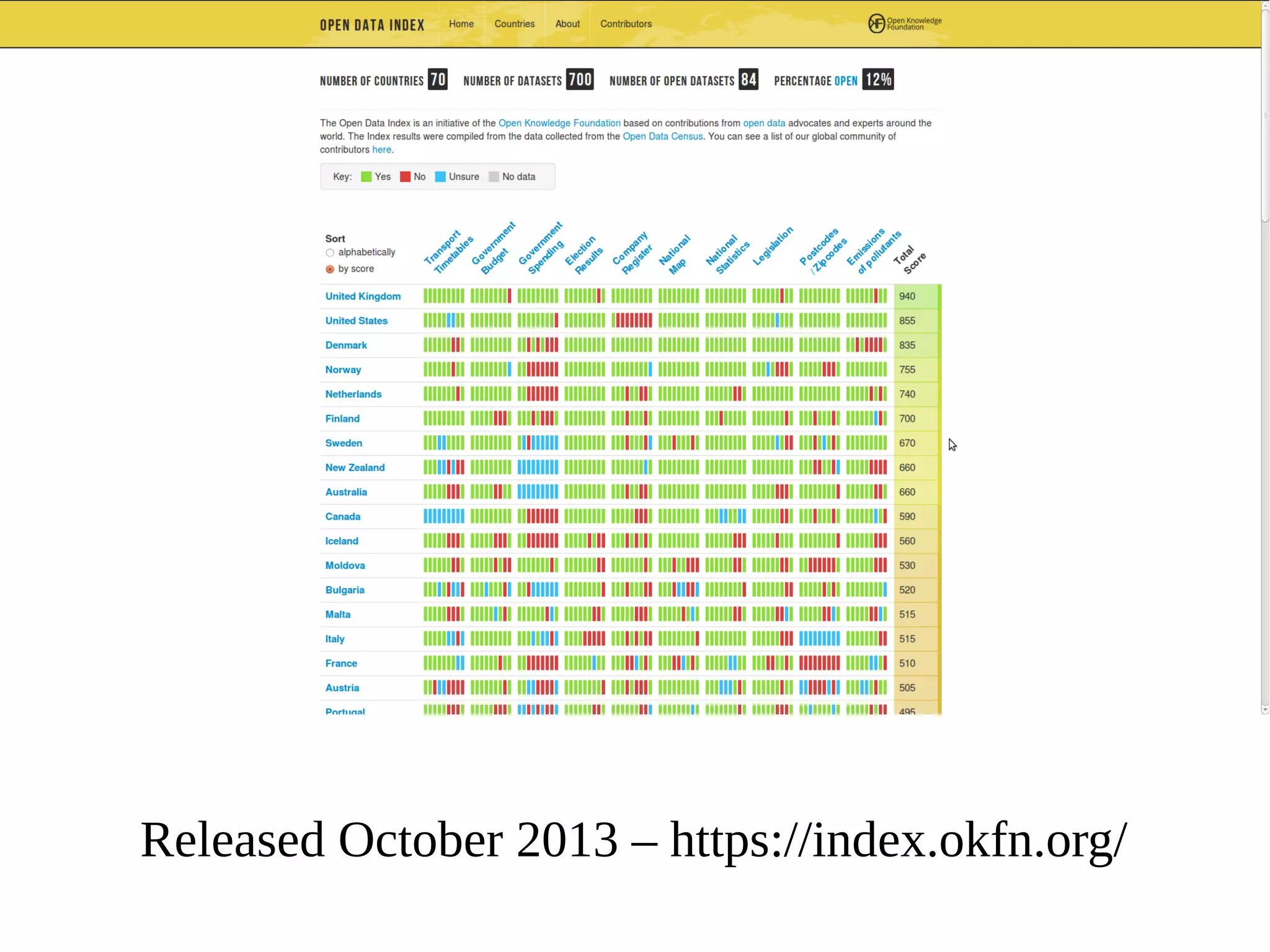Sort by Legislation column header

[773, 246]
